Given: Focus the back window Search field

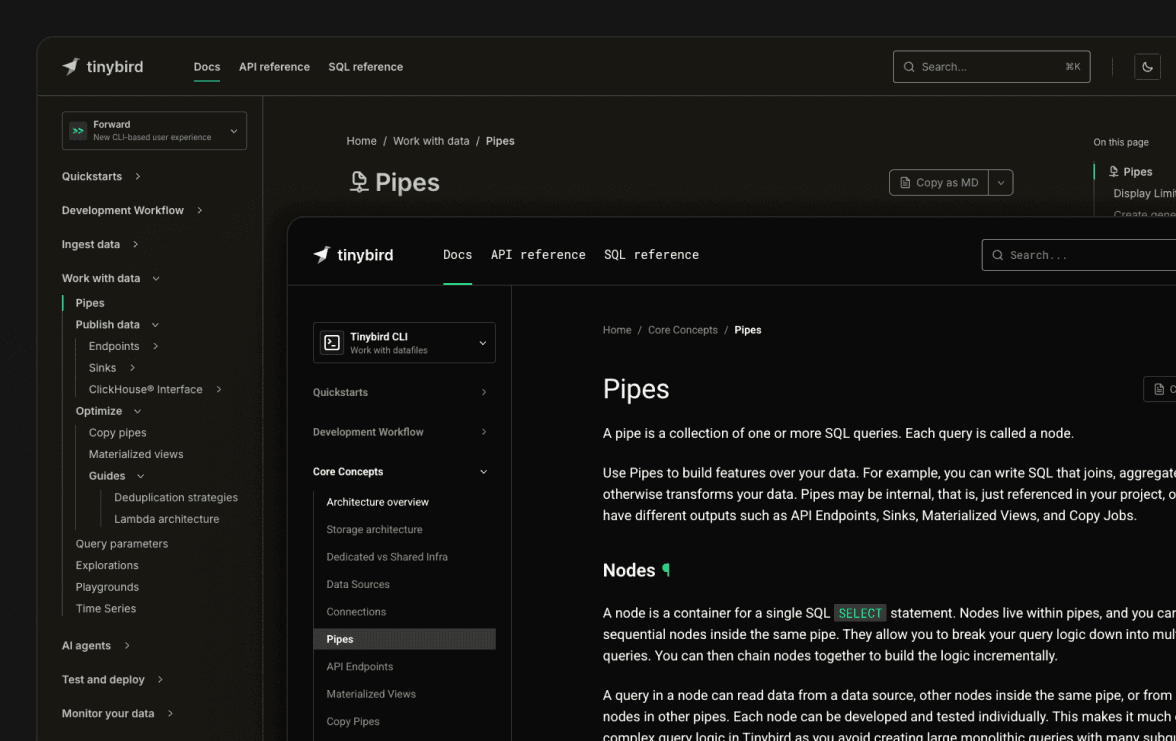Looking at the screenshot, I should pyautogui.click(x=992, y=67).
